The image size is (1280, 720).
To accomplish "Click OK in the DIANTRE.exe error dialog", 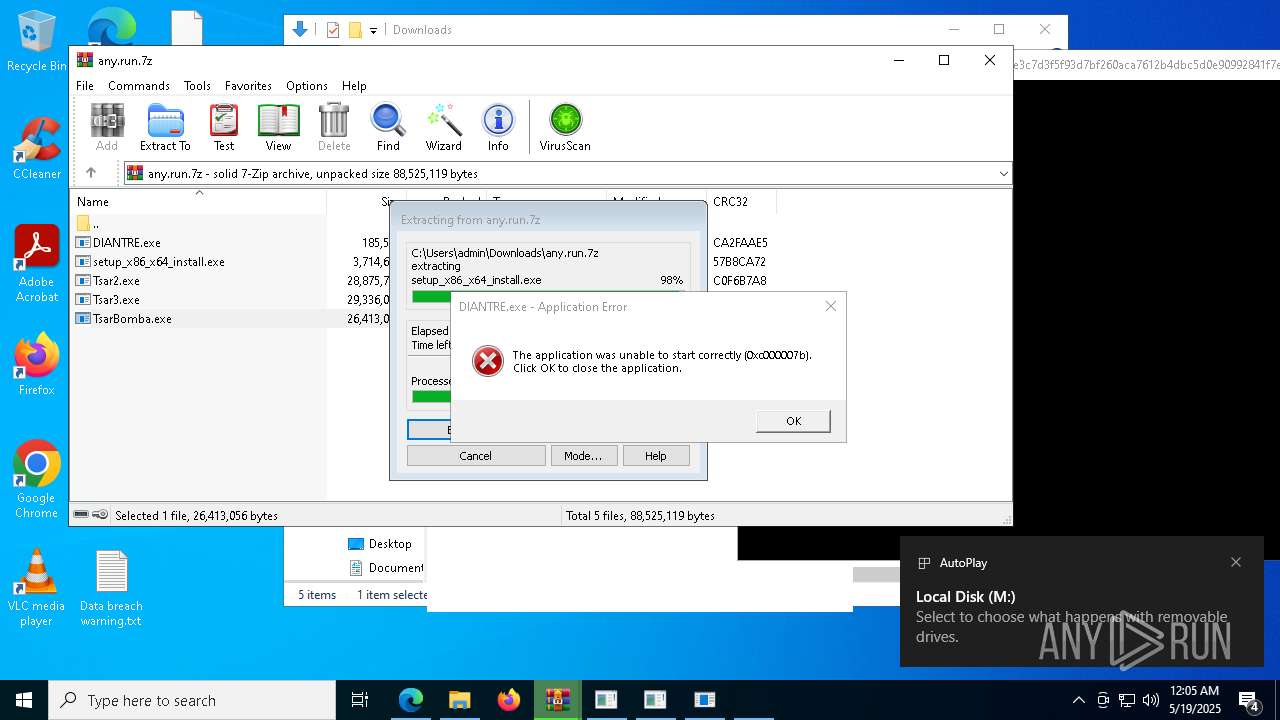I will [x=793, y=421].
